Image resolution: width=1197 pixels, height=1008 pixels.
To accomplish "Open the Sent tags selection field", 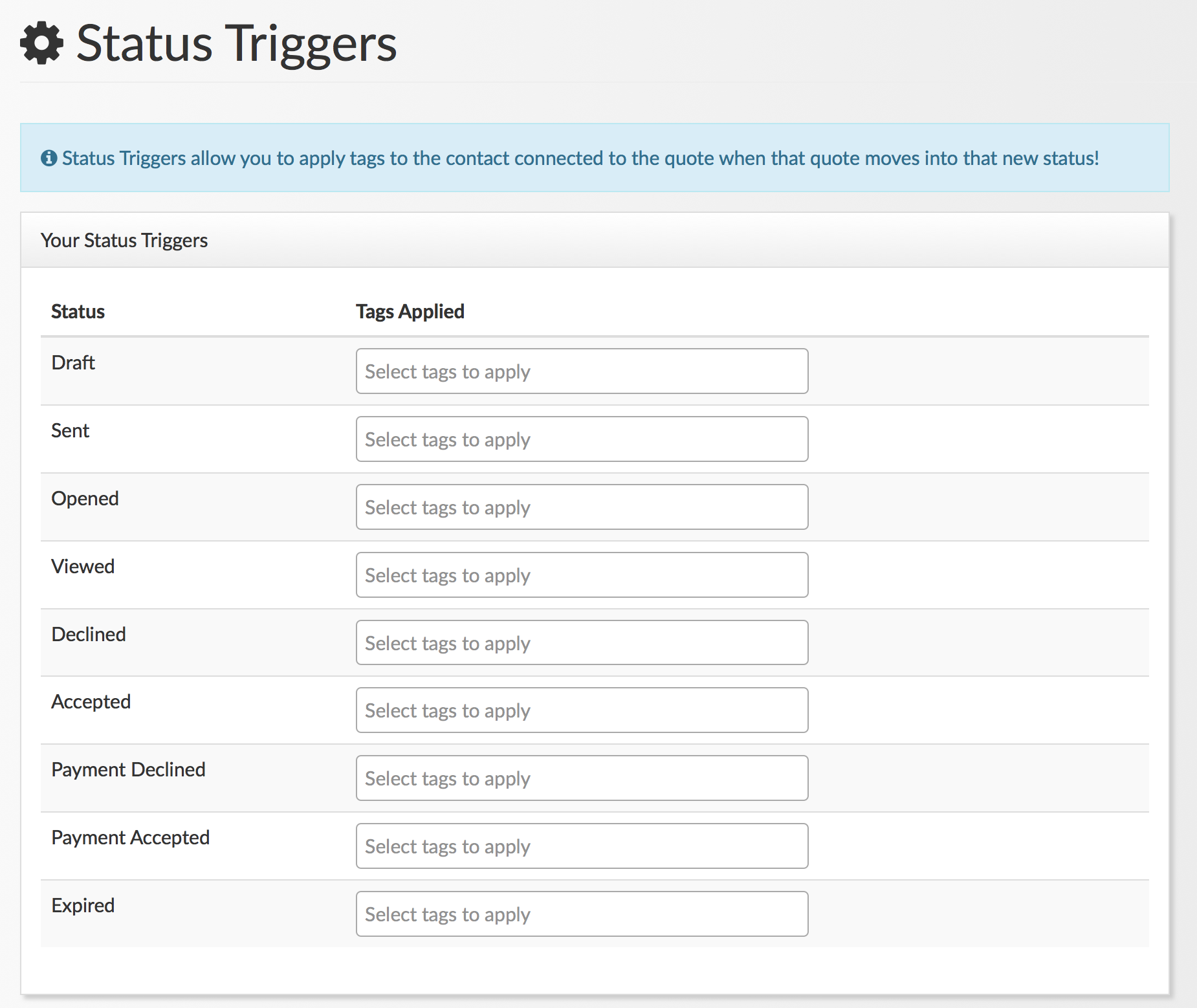I will click(x=581, y=439).
